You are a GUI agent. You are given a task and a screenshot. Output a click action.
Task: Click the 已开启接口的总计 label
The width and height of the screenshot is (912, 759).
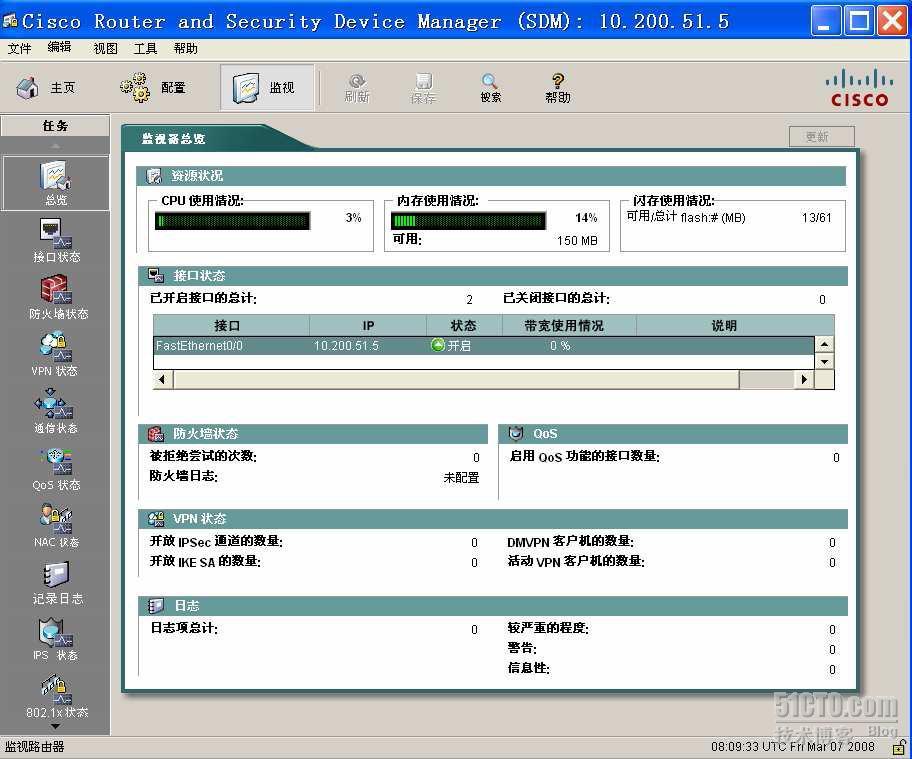pos(203,298)
